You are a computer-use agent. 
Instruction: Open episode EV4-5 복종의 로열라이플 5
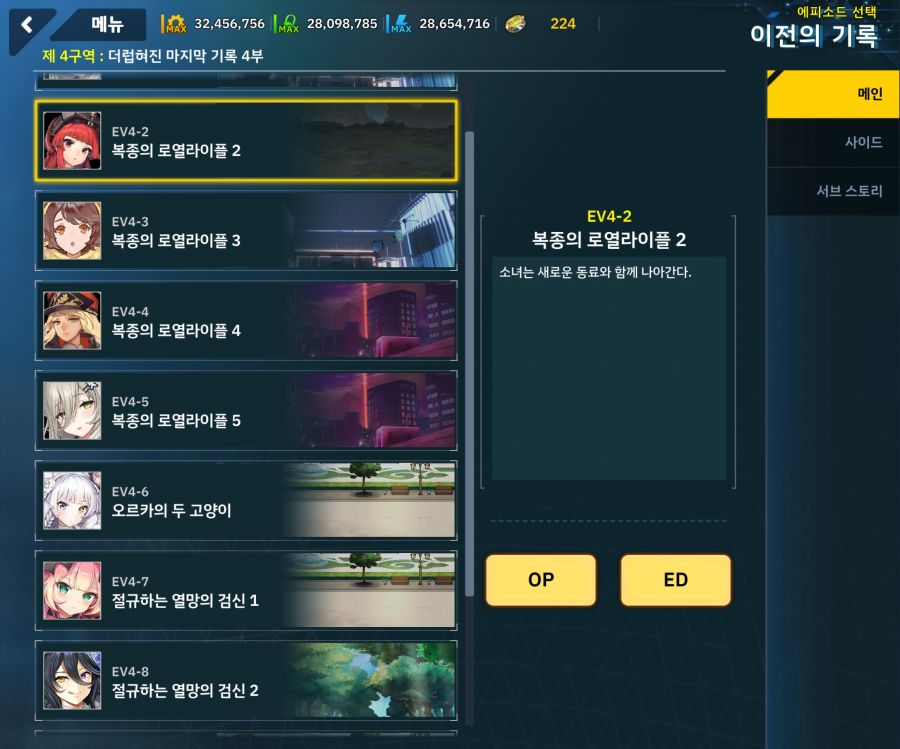(246, 411)
